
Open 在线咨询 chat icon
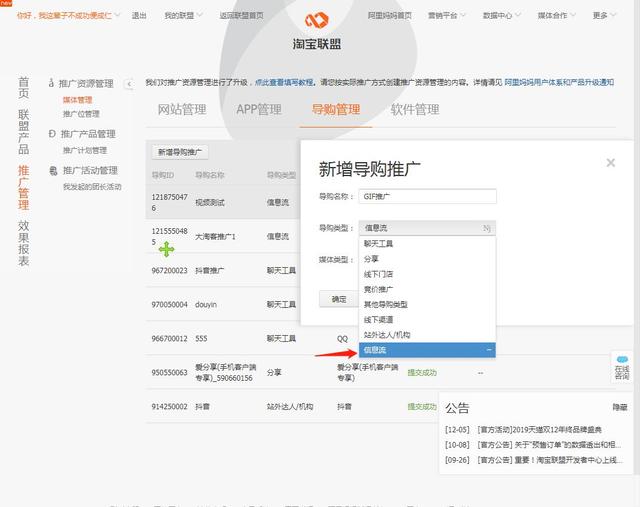click(622, 367)
